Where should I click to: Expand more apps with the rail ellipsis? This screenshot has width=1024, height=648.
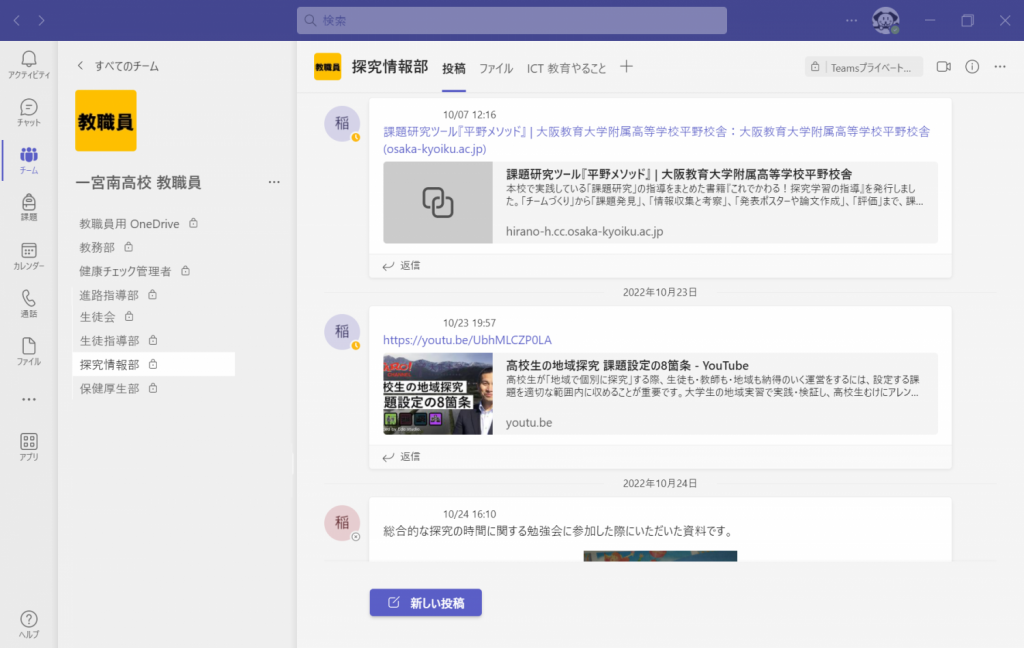(x=29, y=399)
